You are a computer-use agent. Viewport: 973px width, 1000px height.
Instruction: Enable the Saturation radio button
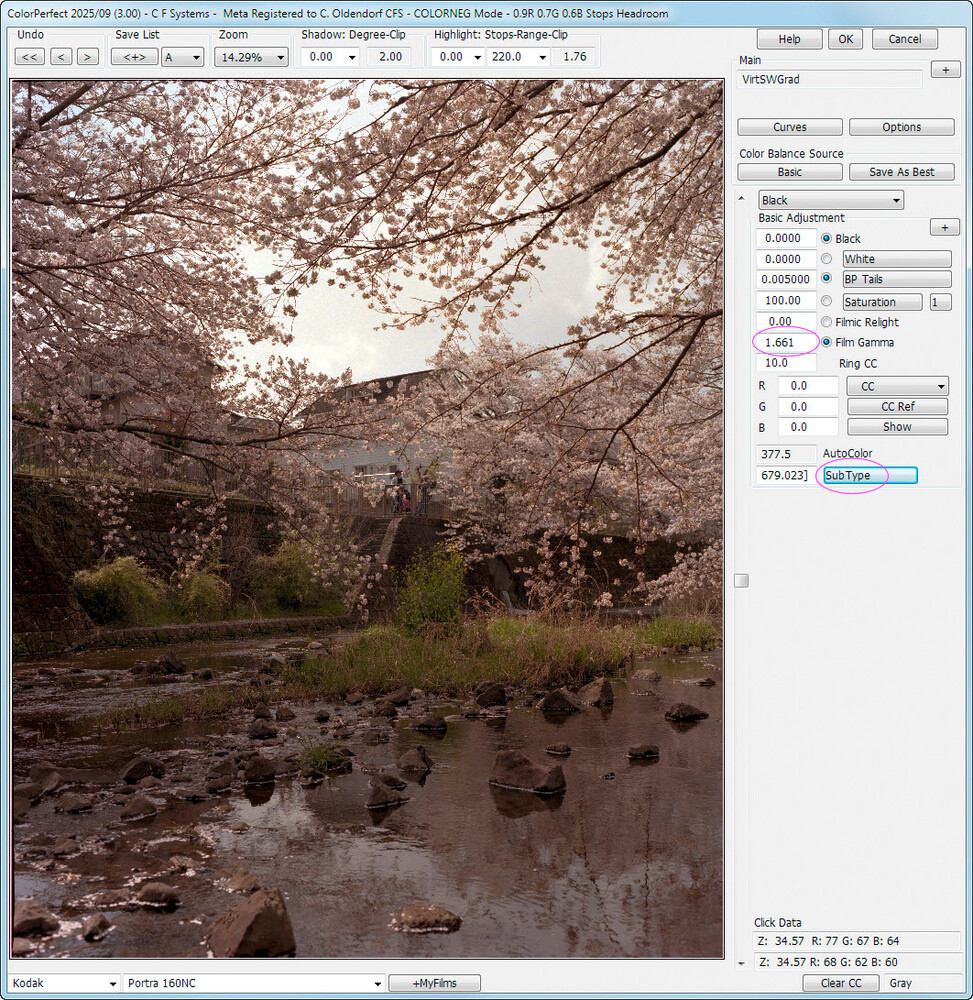(826, 301)
